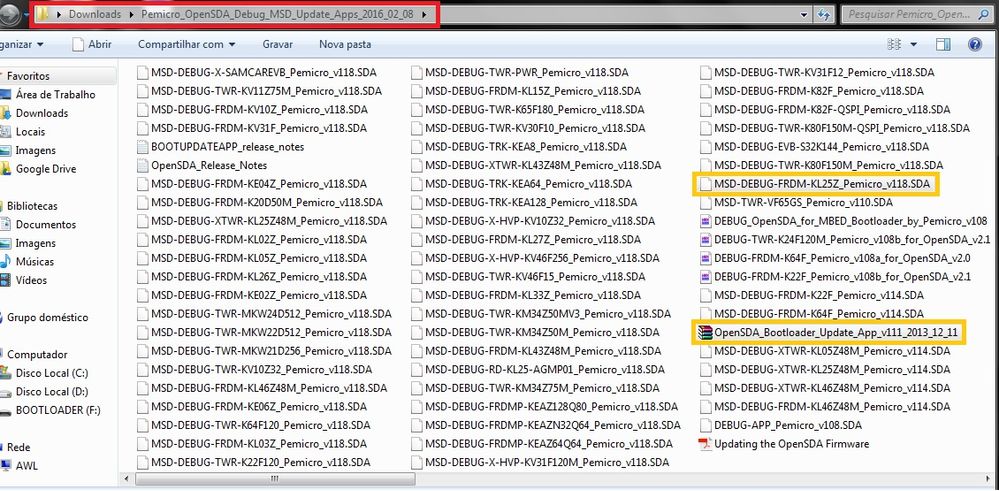Viewport: 999px width, 491px height.
Task: Select BOOTUPDATEAPP_release_notes text file icon
Action: 143,146
